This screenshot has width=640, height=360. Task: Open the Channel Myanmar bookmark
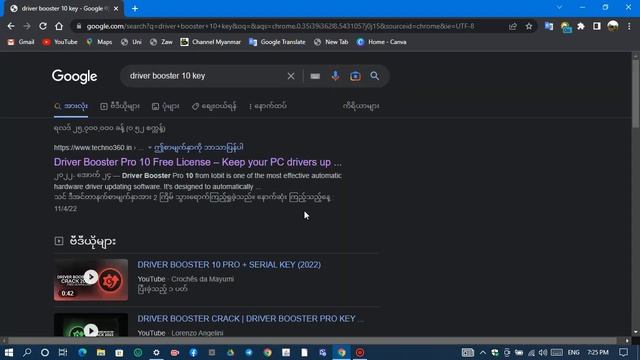tap(211, 42)
